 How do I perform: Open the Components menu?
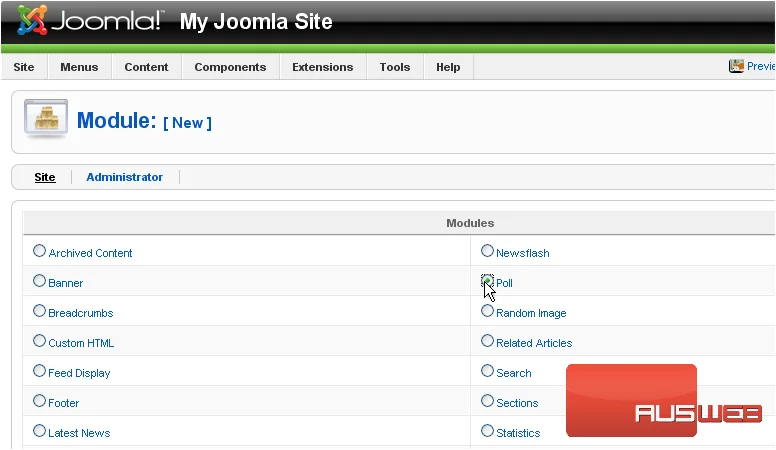pos(230,67)
